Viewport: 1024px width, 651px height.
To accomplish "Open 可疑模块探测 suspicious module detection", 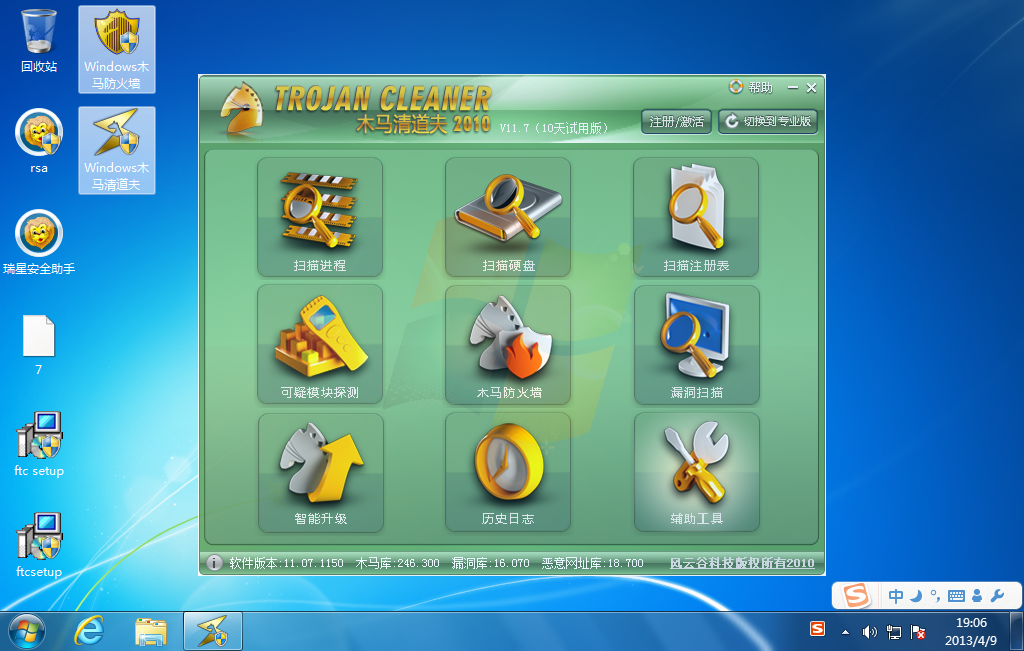I will point(319,344).
